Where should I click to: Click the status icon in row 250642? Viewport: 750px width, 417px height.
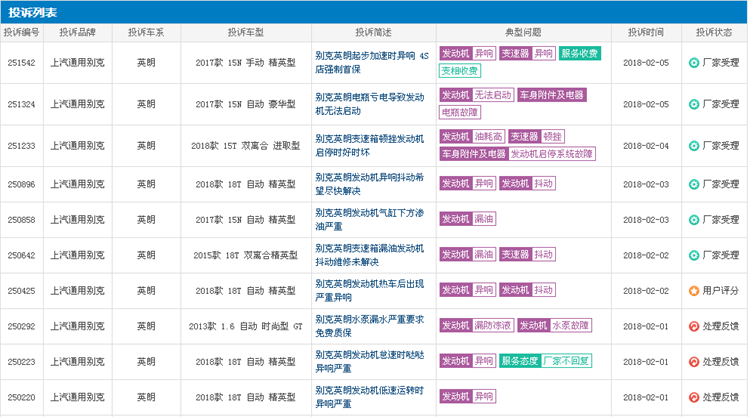694,255
